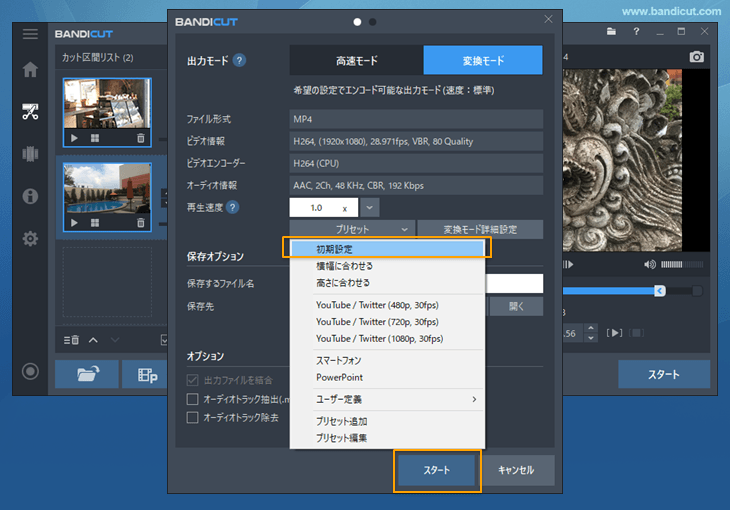Open encoding mode detailed settings
Screen dimensions: 730x510
(480, 229)
